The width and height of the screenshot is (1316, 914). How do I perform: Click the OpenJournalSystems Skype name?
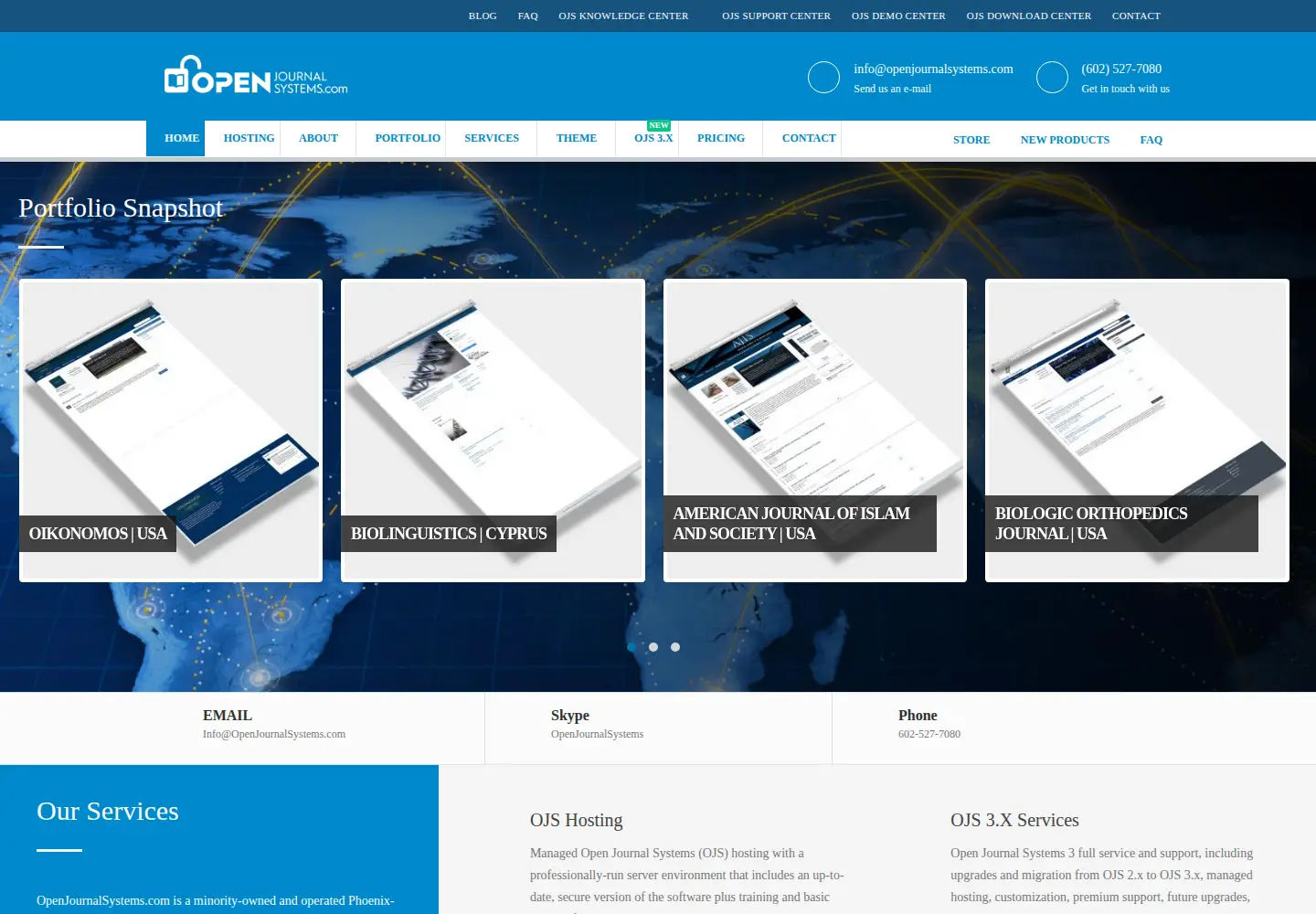click(597, 734)
